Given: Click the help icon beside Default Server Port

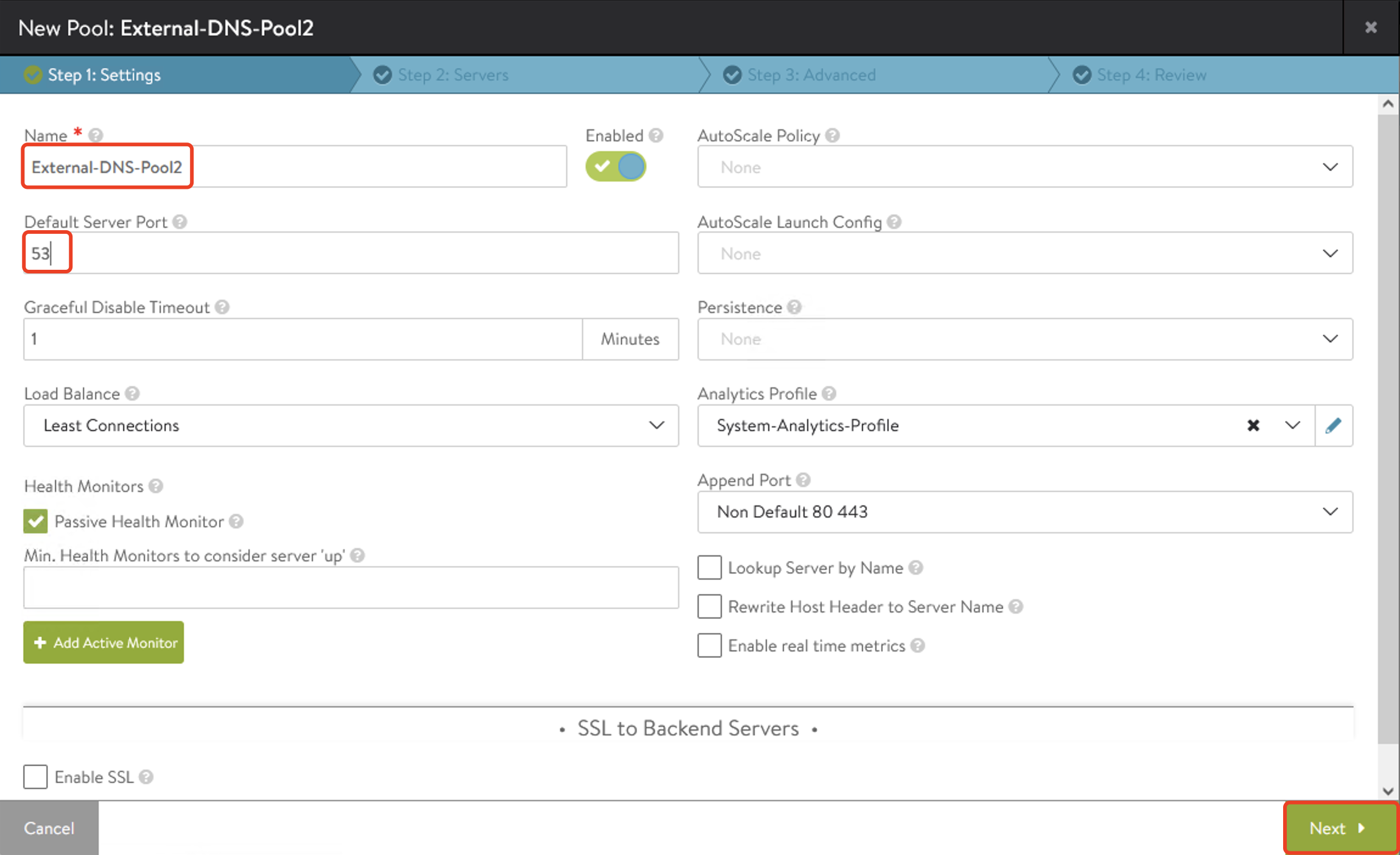Looking at the screenshot, I should pos(180,222).
